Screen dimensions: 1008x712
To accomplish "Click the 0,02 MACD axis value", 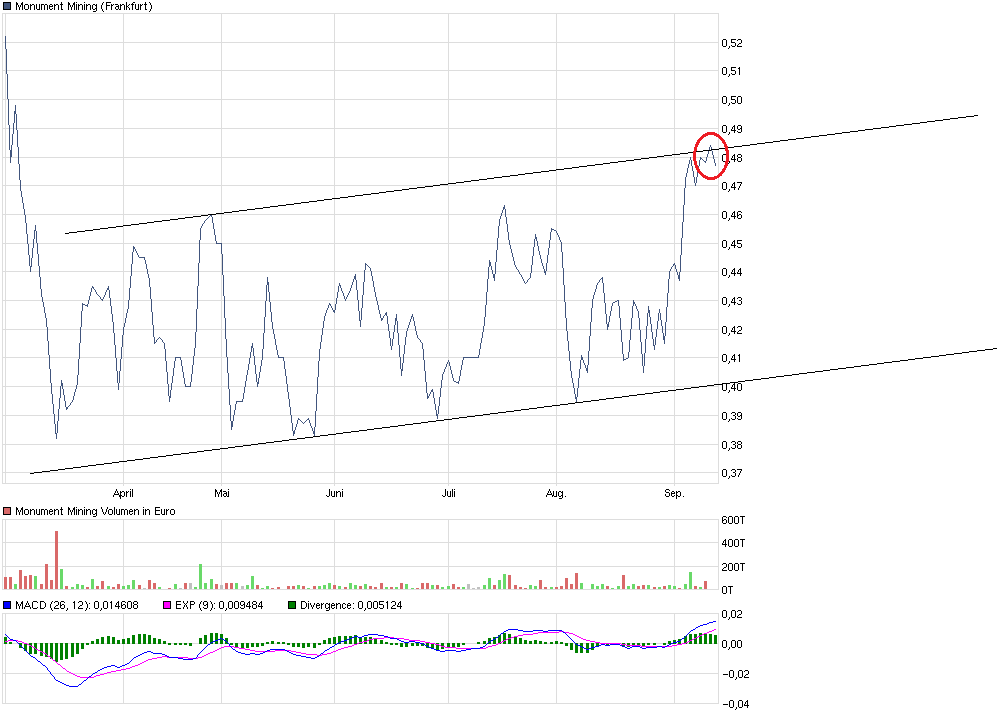I will [x=732, y=615].
